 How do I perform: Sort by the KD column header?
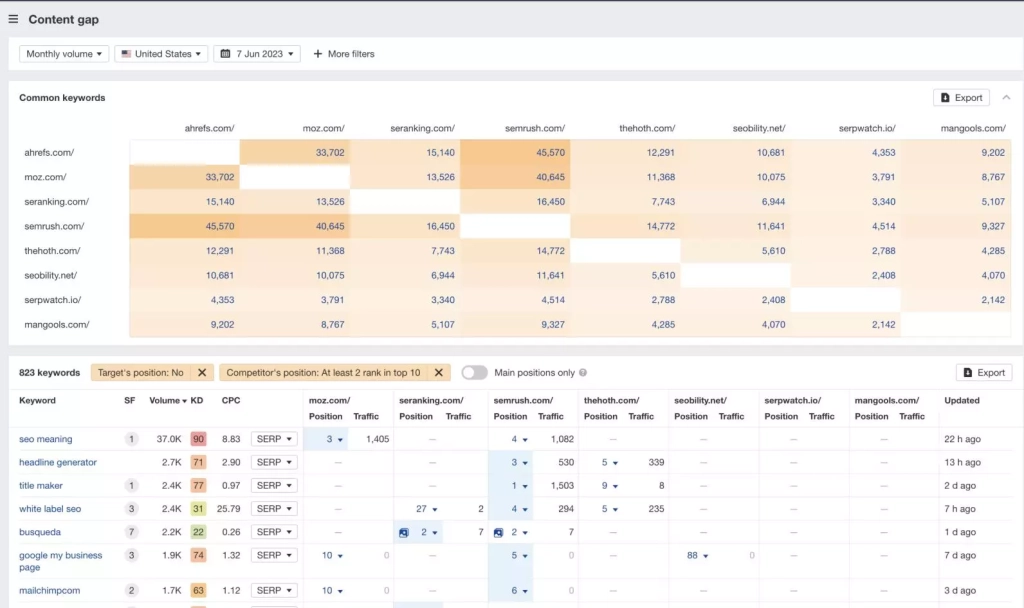pos(197,400)
